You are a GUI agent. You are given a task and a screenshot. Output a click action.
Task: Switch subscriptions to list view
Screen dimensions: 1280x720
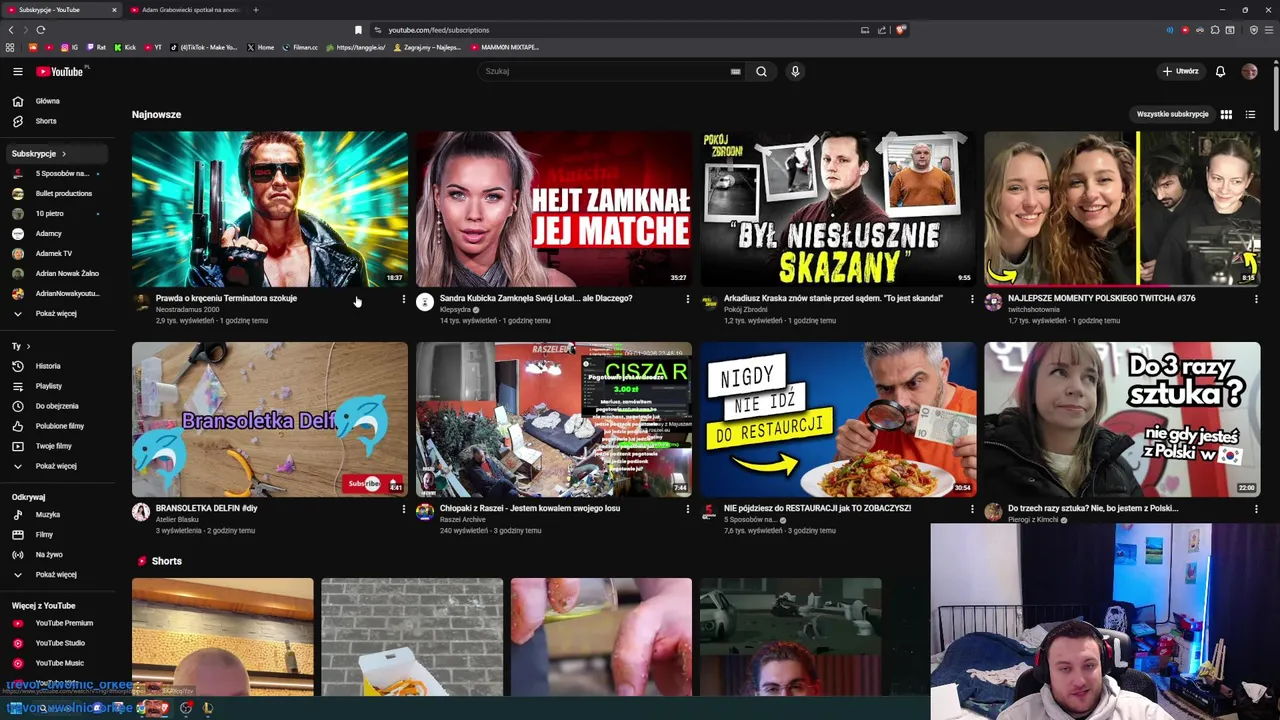tap(1250, 114)
